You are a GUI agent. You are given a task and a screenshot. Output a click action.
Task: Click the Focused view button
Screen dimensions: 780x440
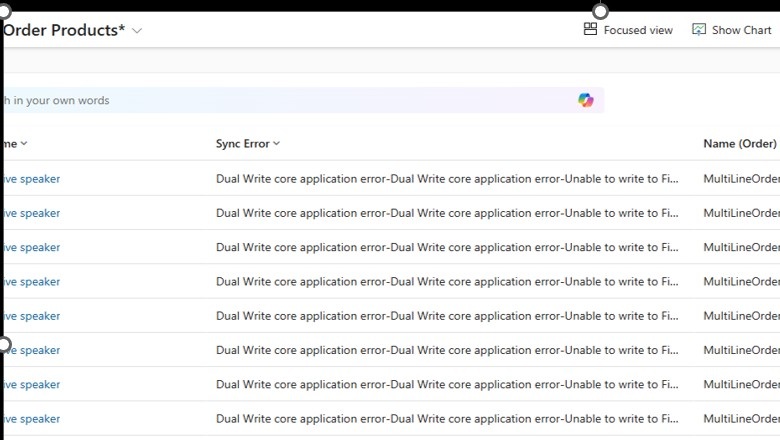(628, 30)
